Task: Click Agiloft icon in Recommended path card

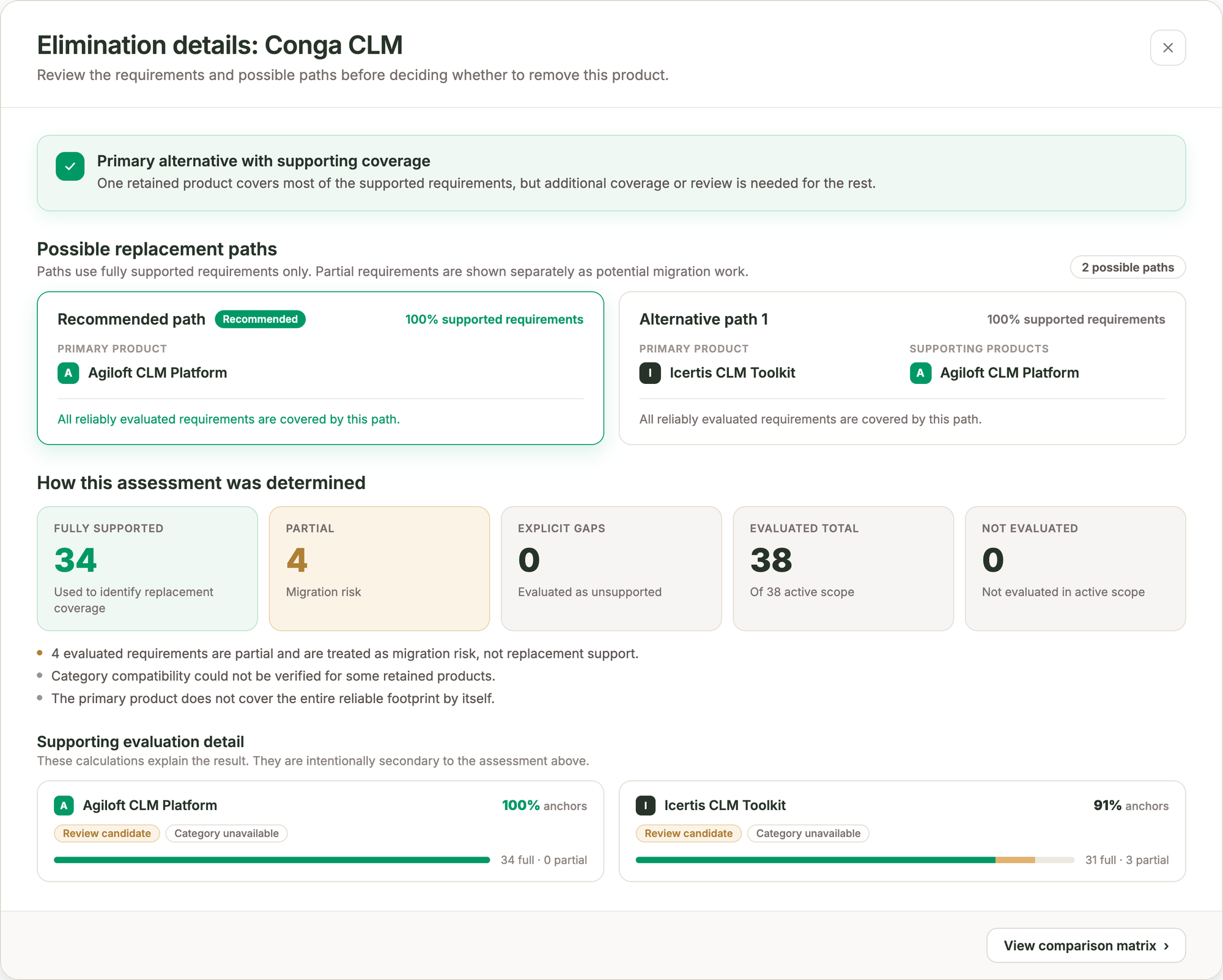Action: click(68, 373)
